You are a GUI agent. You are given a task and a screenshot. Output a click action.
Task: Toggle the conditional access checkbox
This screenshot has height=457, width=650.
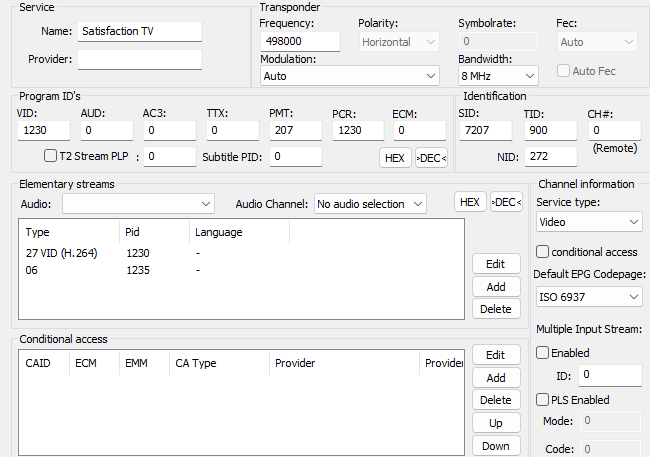pos(542,252)
